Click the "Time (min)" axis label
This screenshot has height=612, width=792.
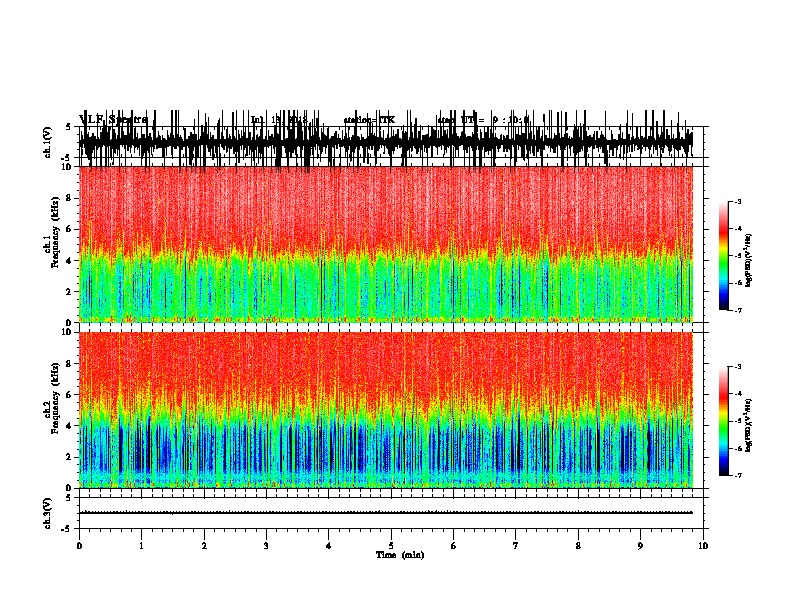[x=400, y=555]
